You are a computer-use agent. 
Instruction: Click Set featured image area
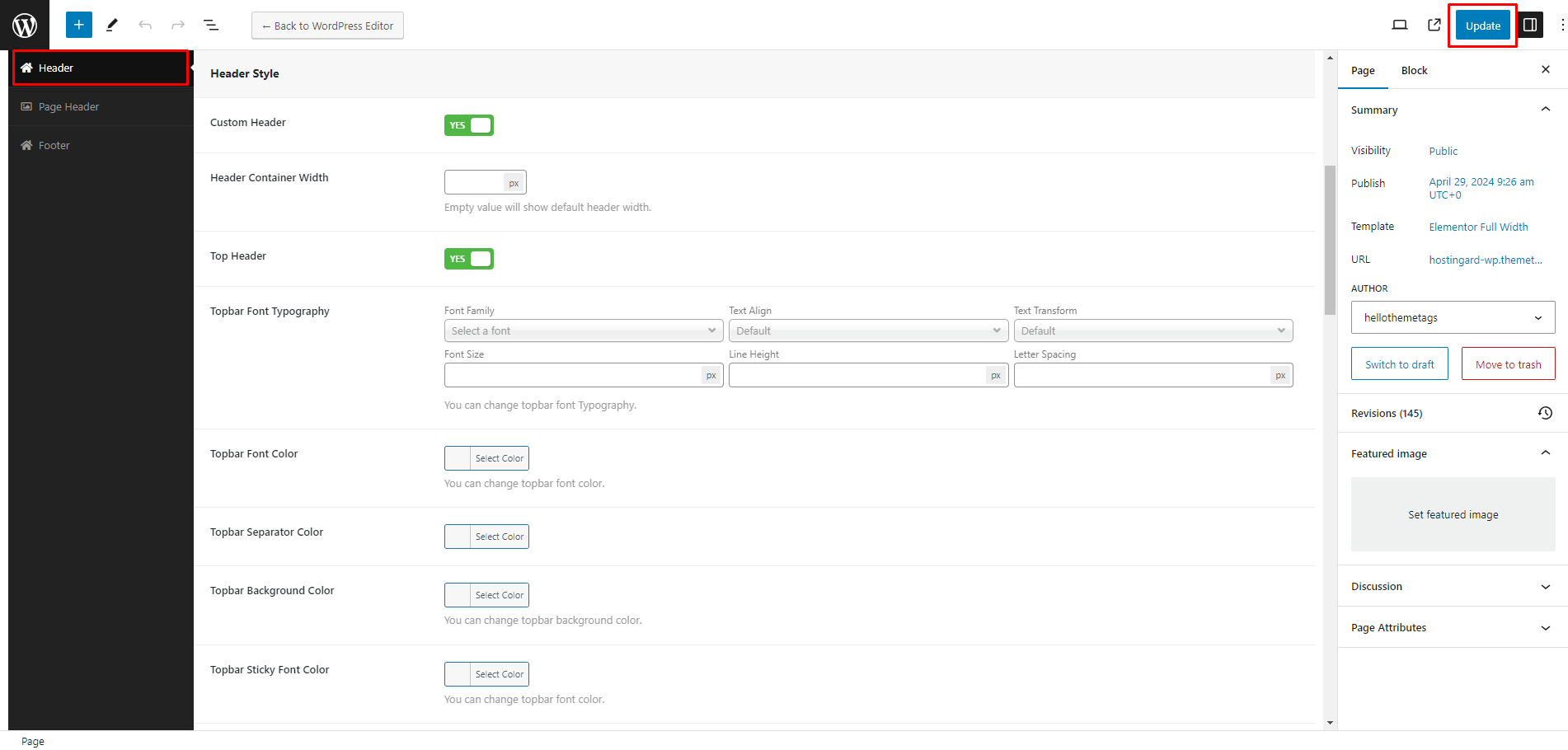[x=1453, y=514]
